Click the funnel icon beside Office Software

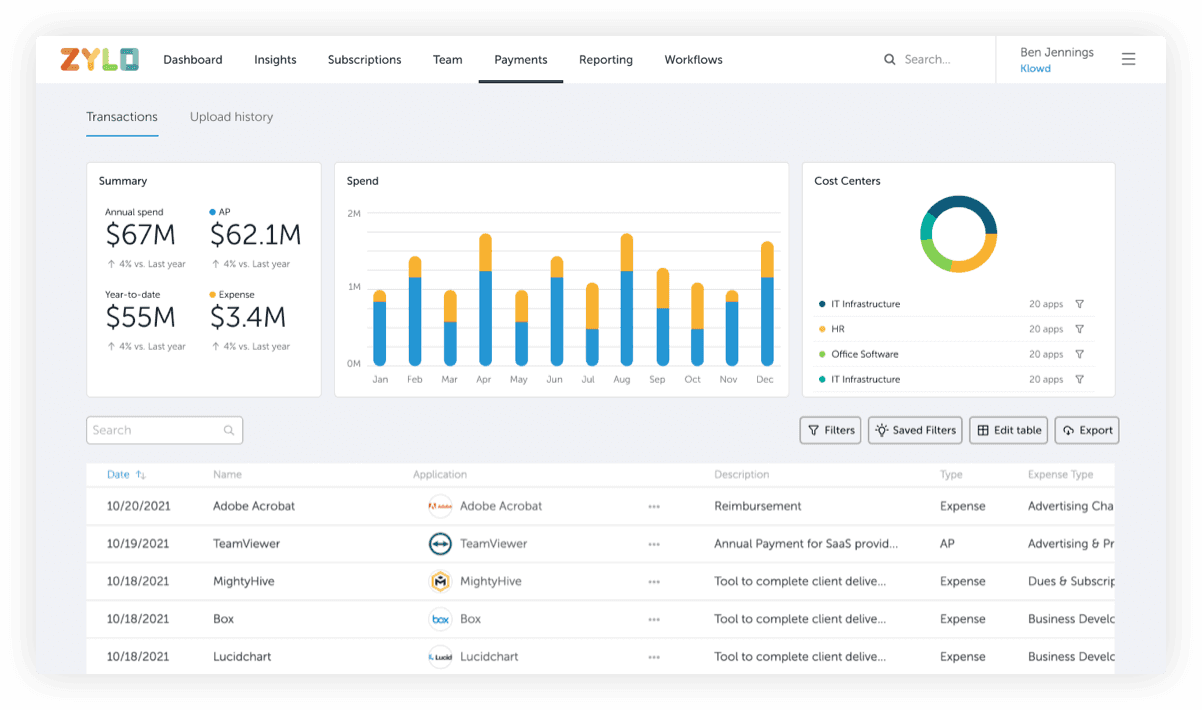(1079, 354)
